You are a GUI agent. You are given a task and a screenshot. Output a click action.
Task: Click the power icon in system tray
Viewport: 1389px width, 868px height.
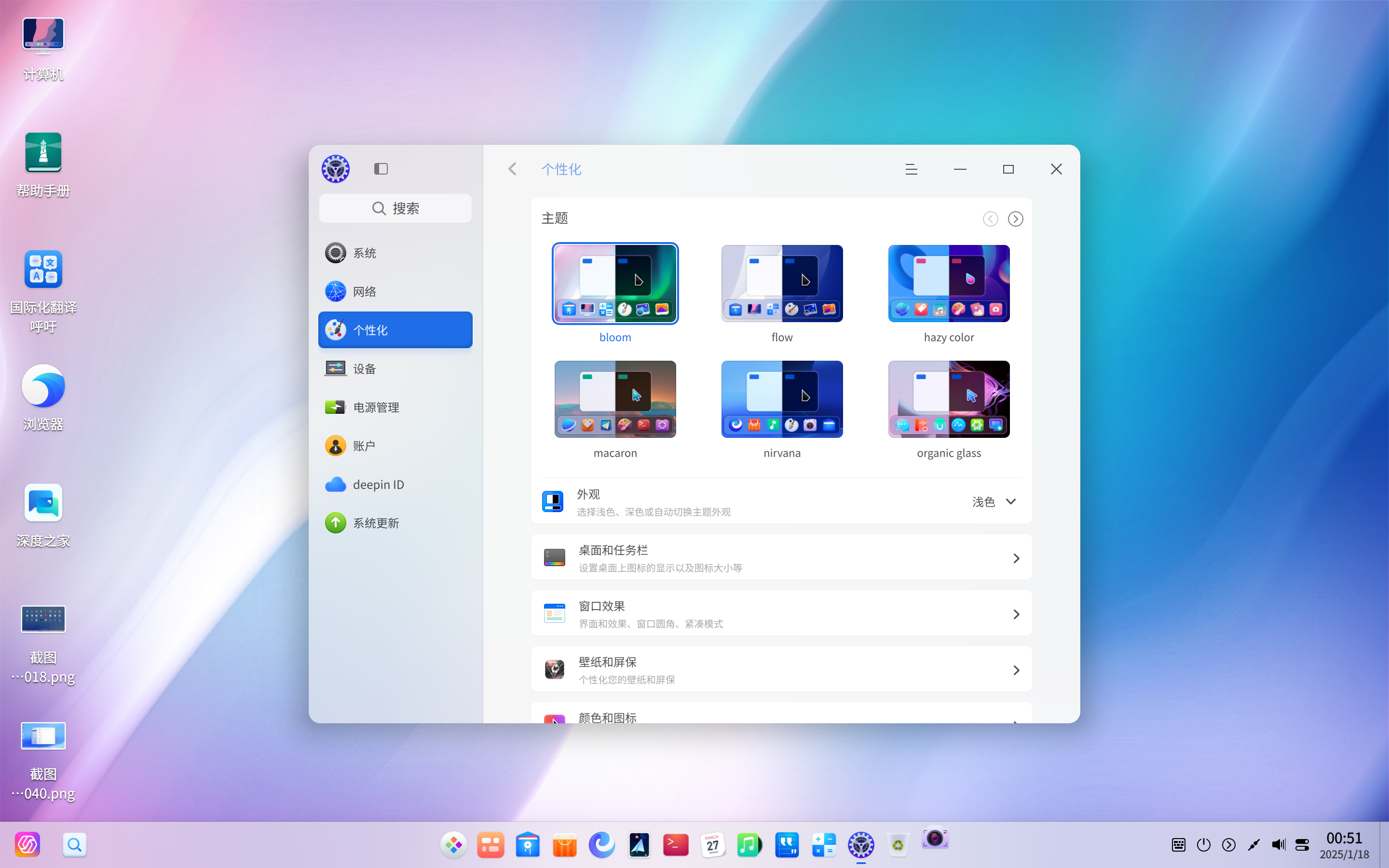point(1204,844)
